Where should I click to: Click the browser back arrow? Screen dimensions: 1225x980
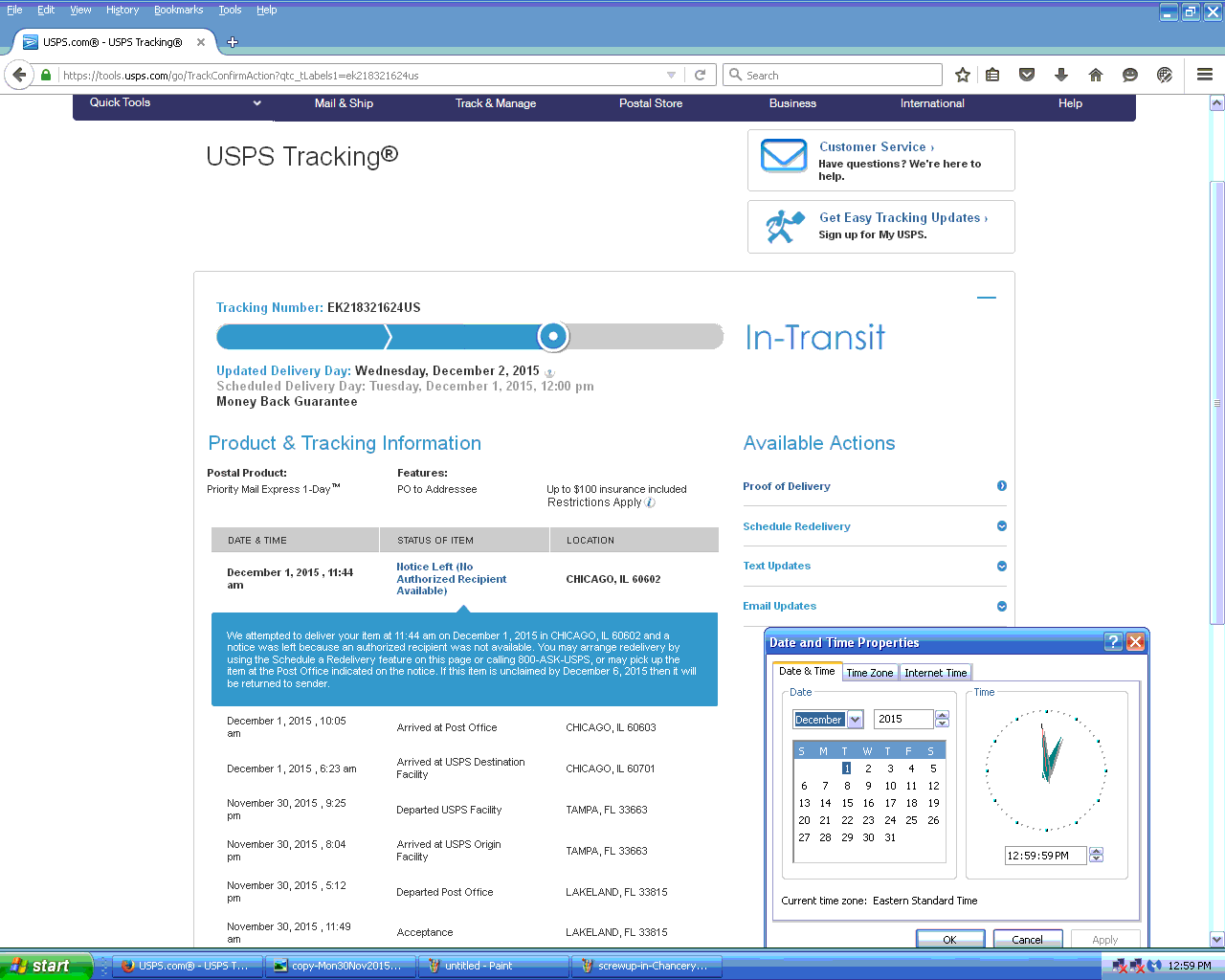[19, 75]
